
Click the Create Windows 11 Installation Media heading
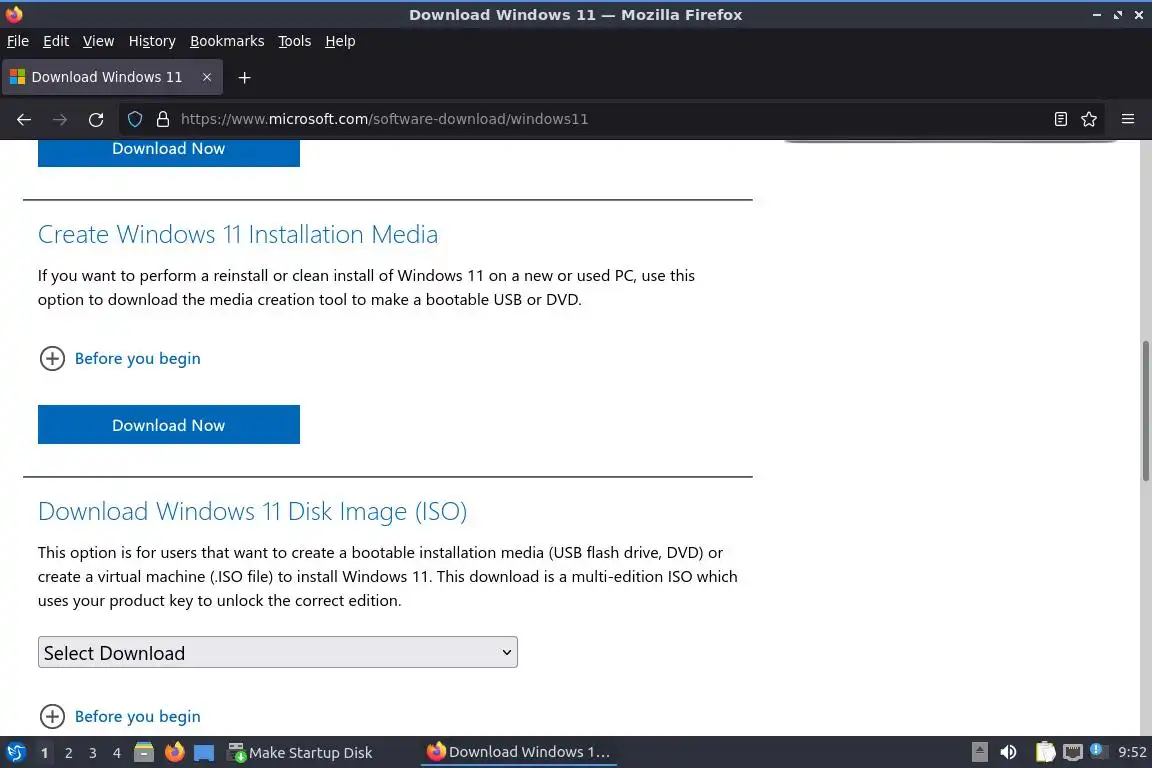pos(238,234)
